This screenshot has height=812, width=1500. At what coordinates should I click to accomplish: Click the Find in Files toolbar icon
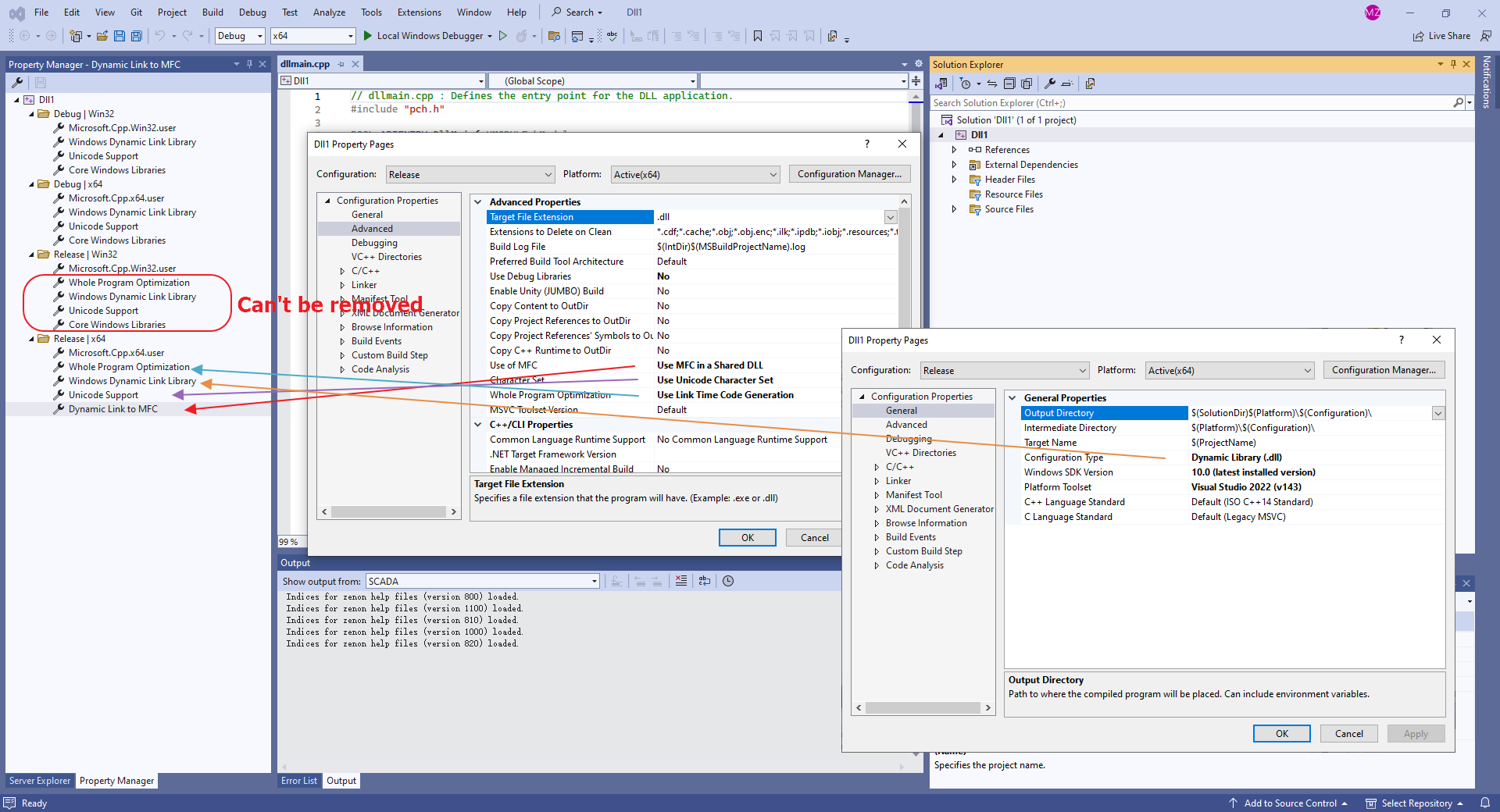pyautogui.click(x=554, y=36)
